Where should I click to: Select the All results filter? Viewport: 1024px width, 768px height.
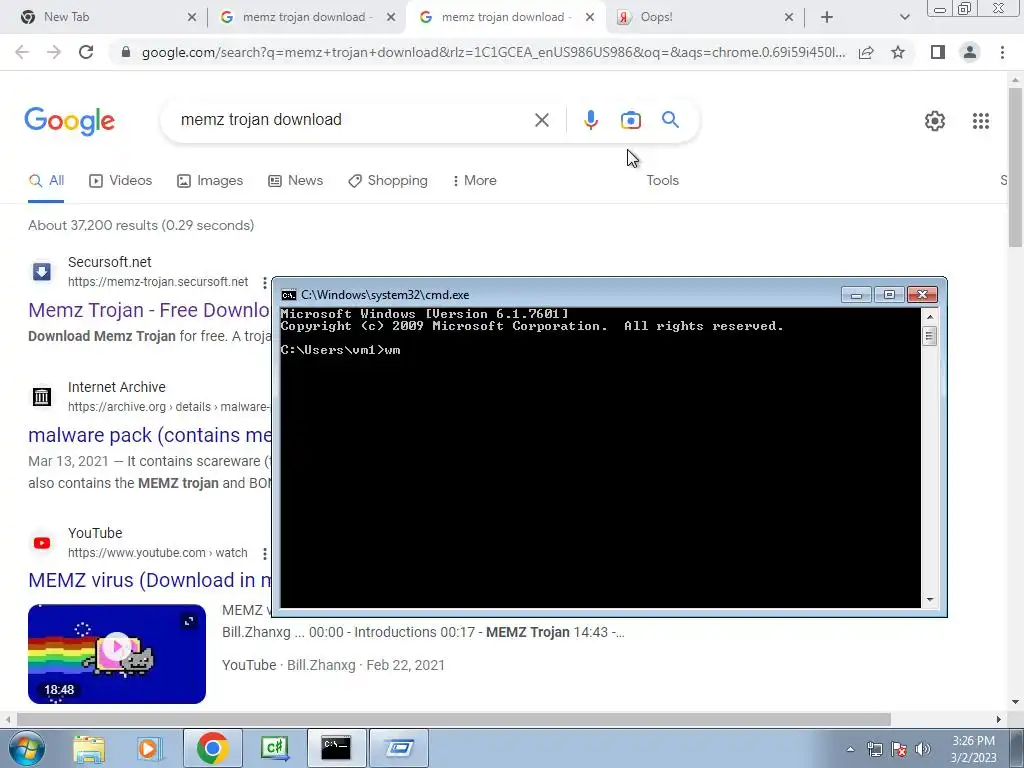[46, 180]
